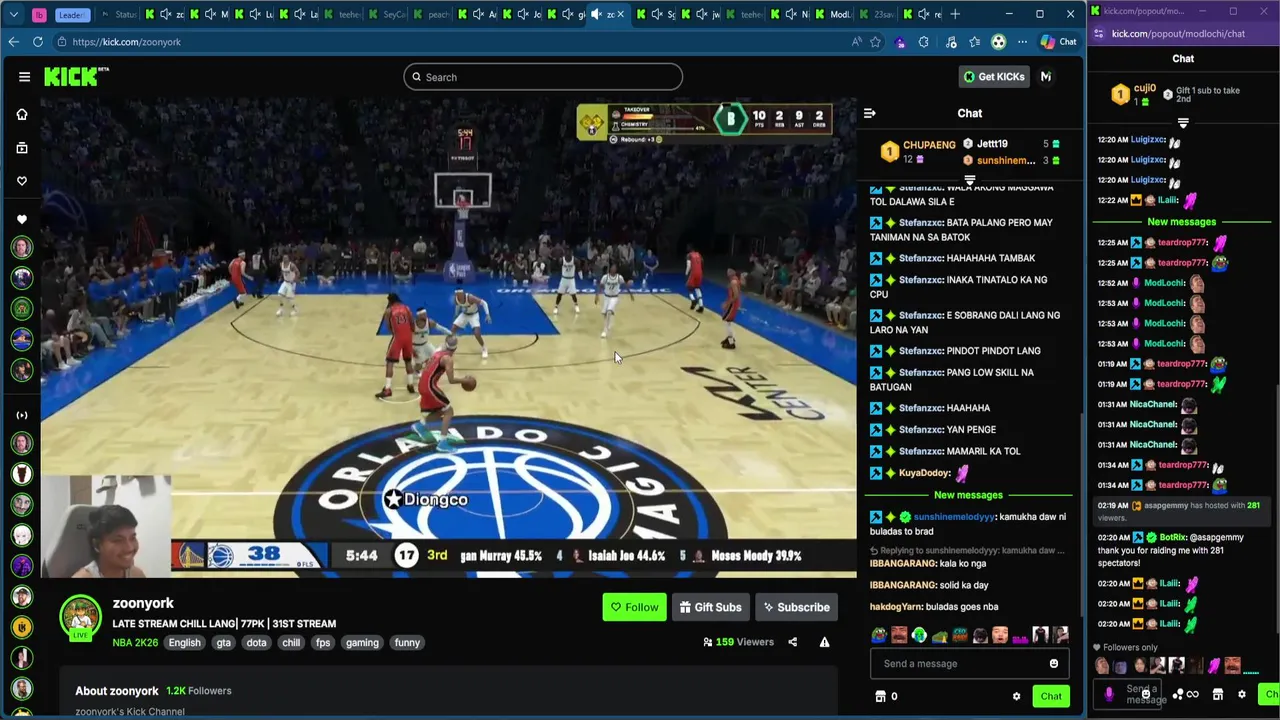Report stream using warning triangle icon
Screen dimensions: 1280x720
click(824, 642)
